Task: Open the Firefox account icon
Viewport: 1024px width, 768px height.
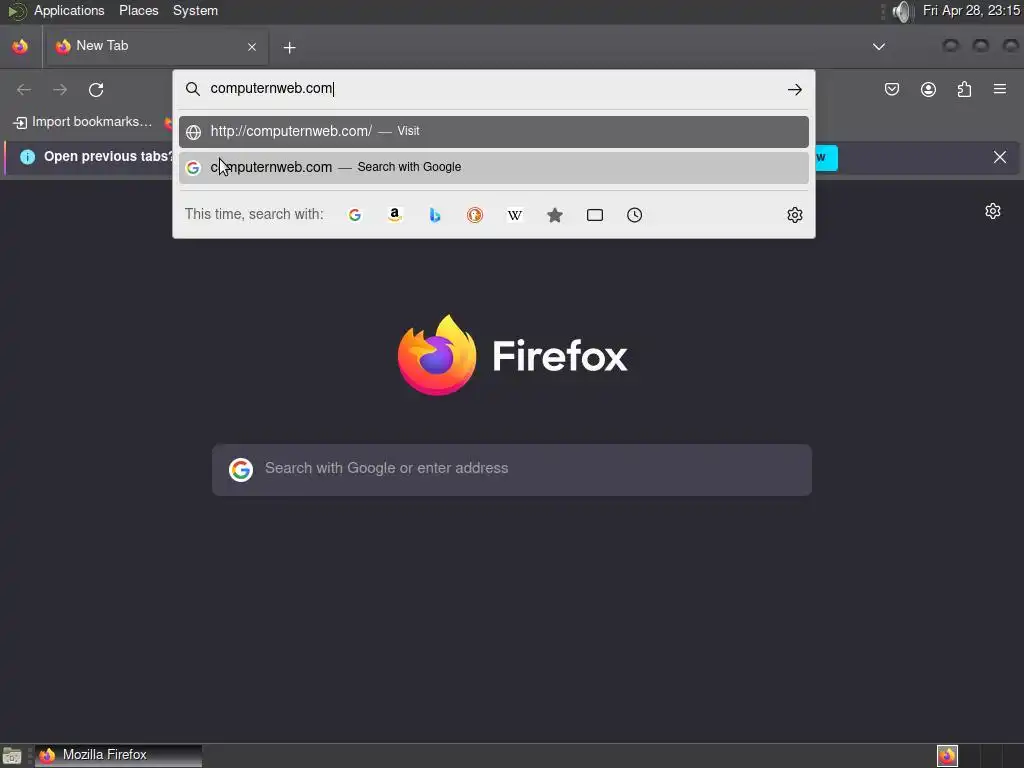Action: pyautogui.click(x=928, y=89)
